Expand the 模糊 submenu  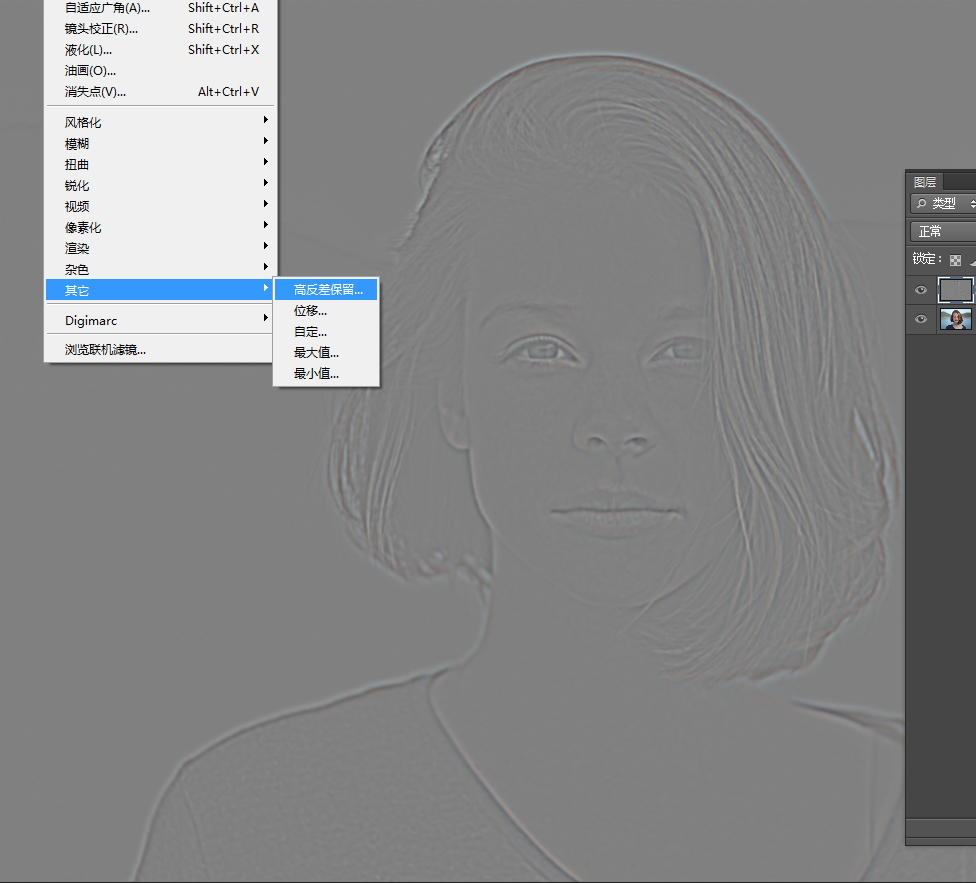160,144
